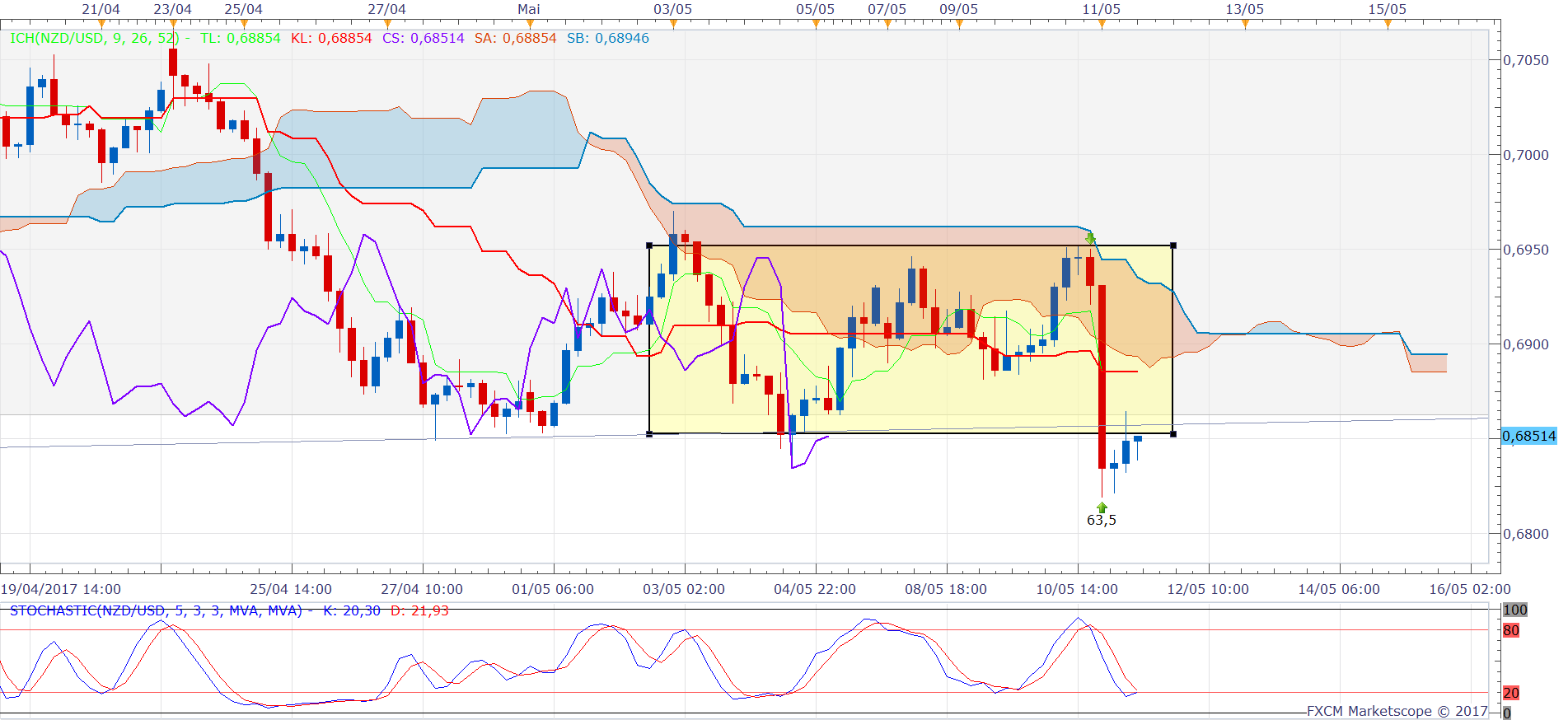Screen dimensions: 1568x720
Task: Click the stochastic level 20 label
Action: (x=1511, y=693)
